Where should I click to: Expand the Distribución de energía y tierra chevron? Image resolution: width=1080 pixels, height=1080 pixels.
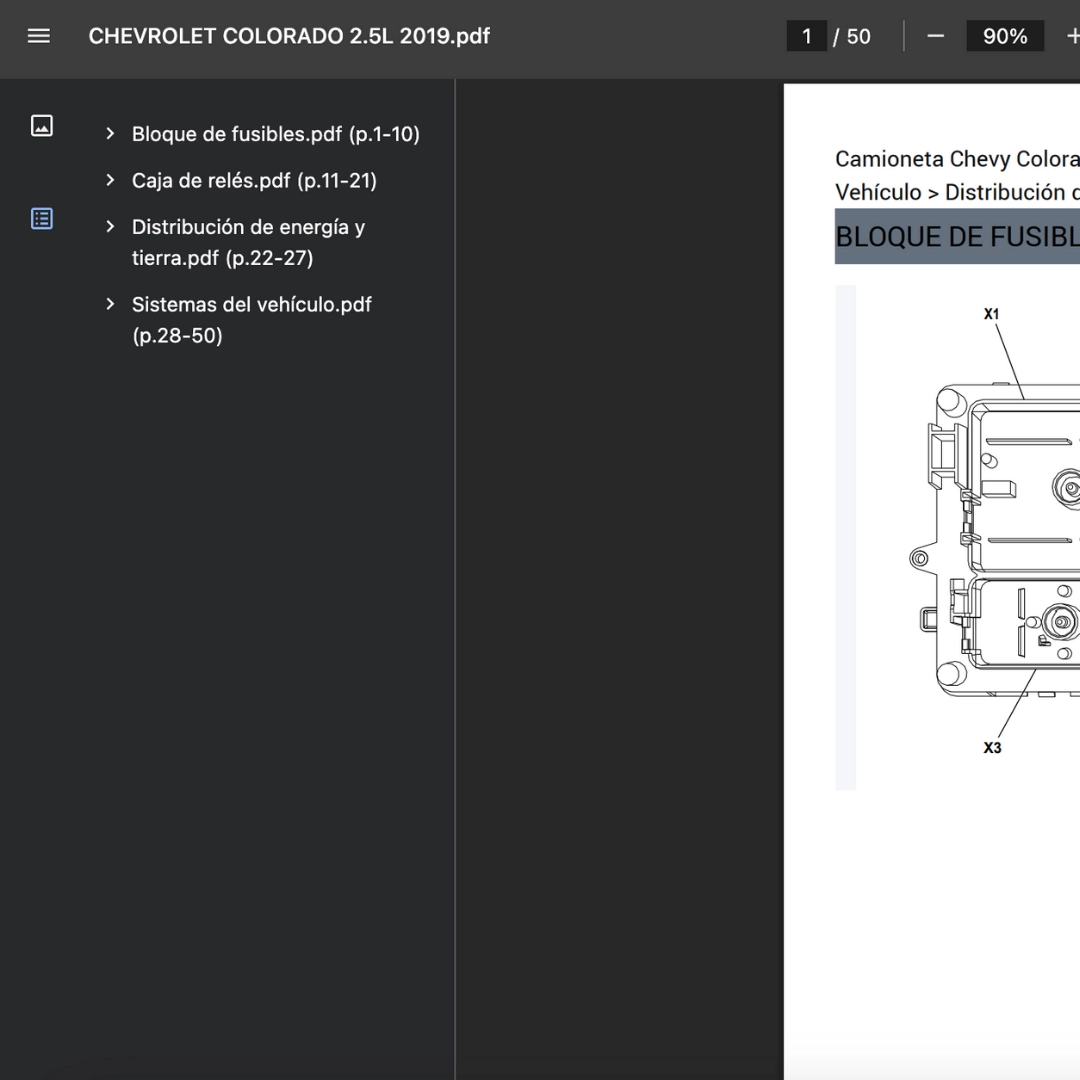pos(110,227)
